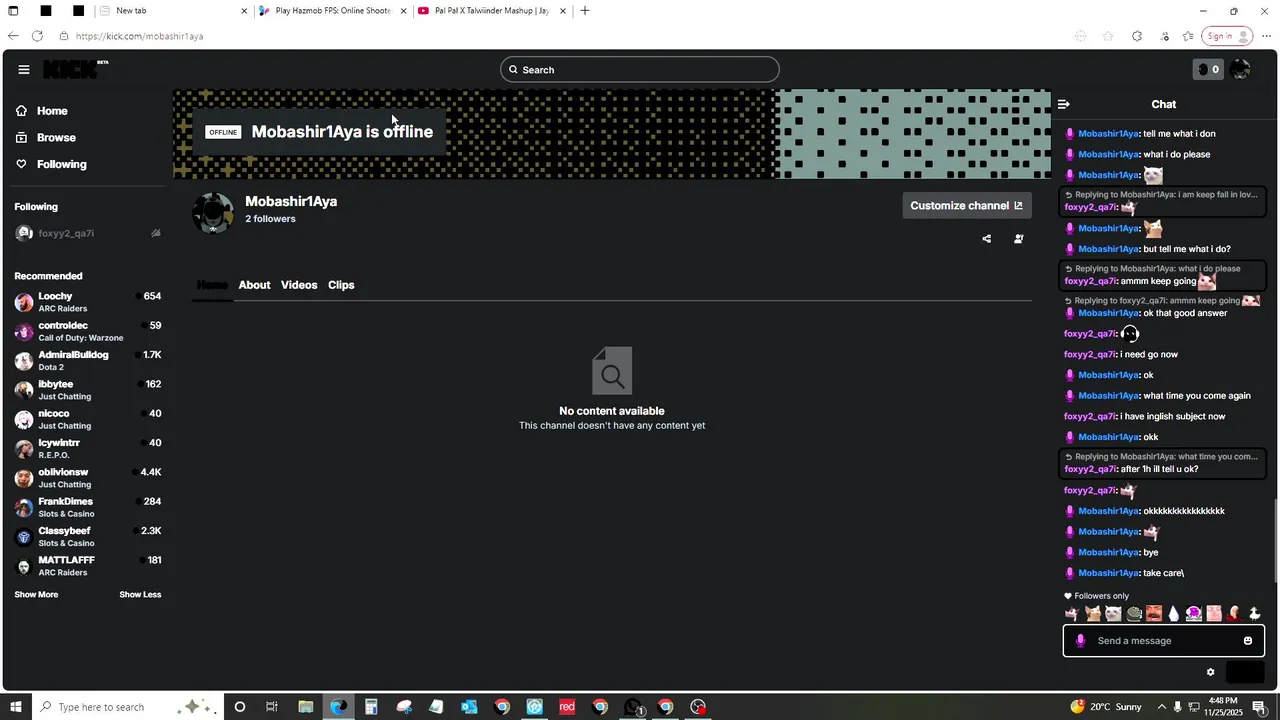Focus the Kick Search field
1280x720 pixels.
click(x=640, y=70)
